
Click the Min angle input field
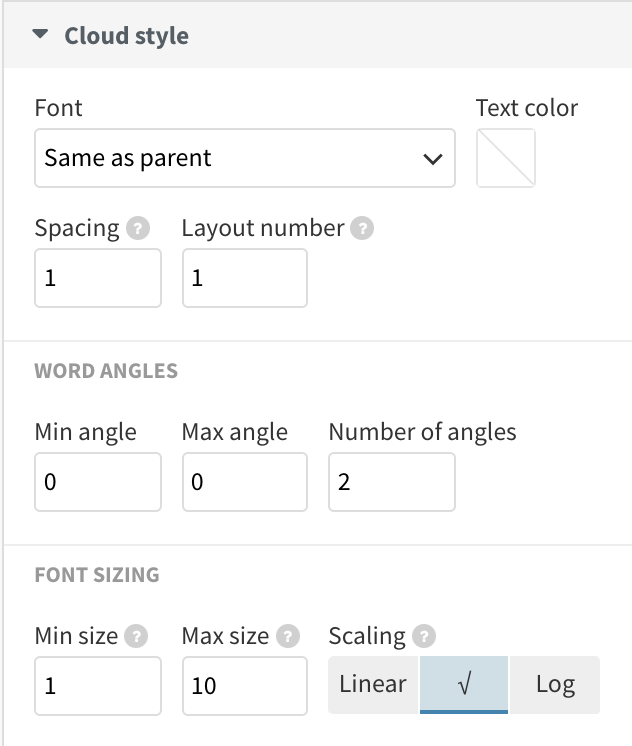(98, 482)
